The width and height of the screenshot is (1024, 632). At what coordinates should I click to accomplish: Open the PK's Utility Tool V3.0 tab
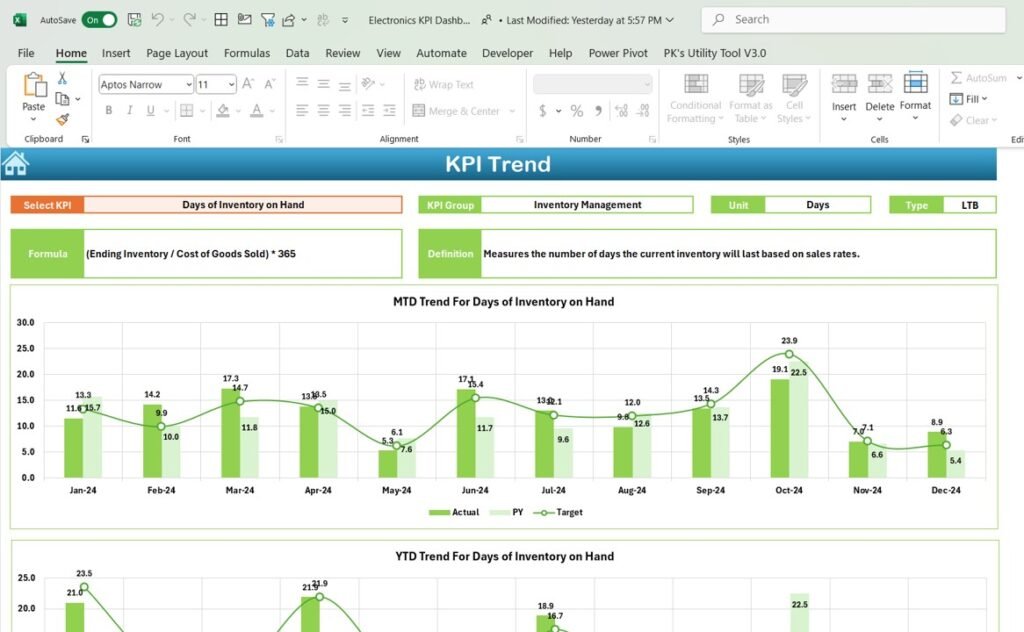[714, 53]
